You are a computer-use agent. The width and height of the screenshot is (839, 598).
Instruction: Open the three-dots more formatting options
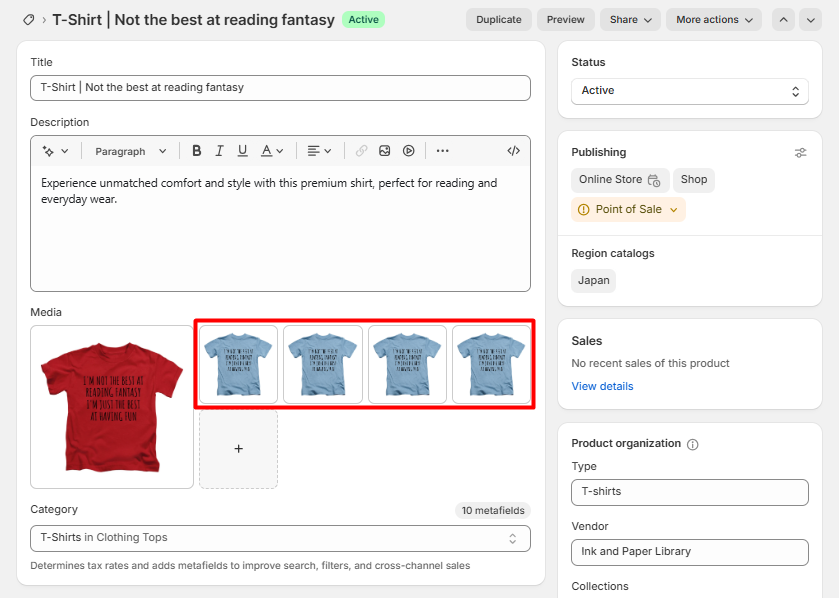(443, 151)
